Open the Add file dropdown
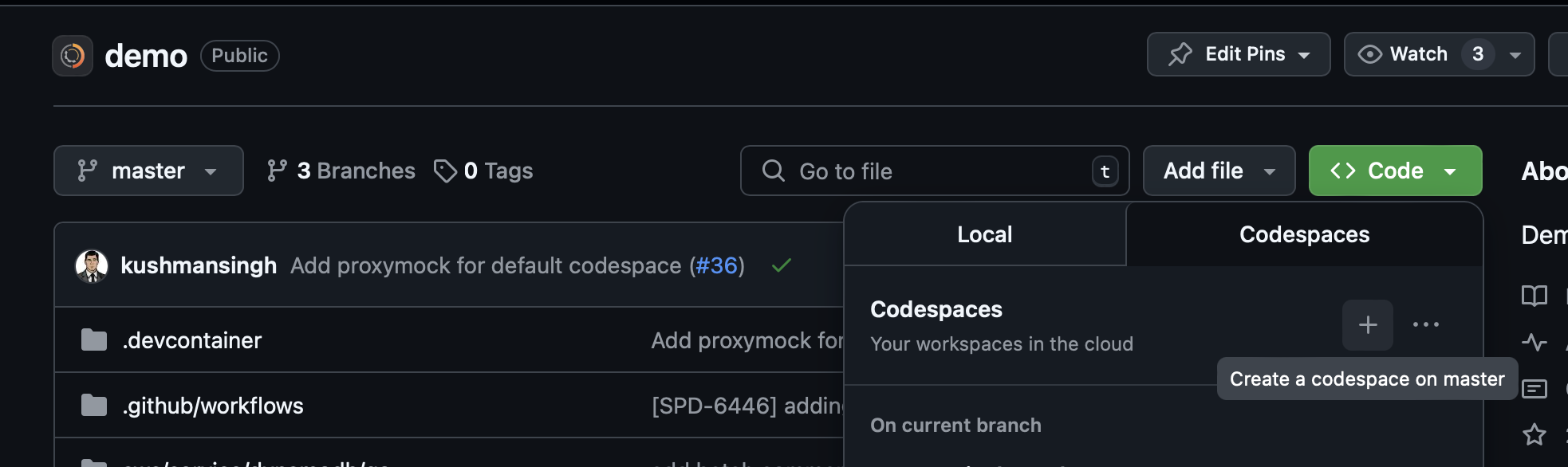 click(x=1219, y=171)
